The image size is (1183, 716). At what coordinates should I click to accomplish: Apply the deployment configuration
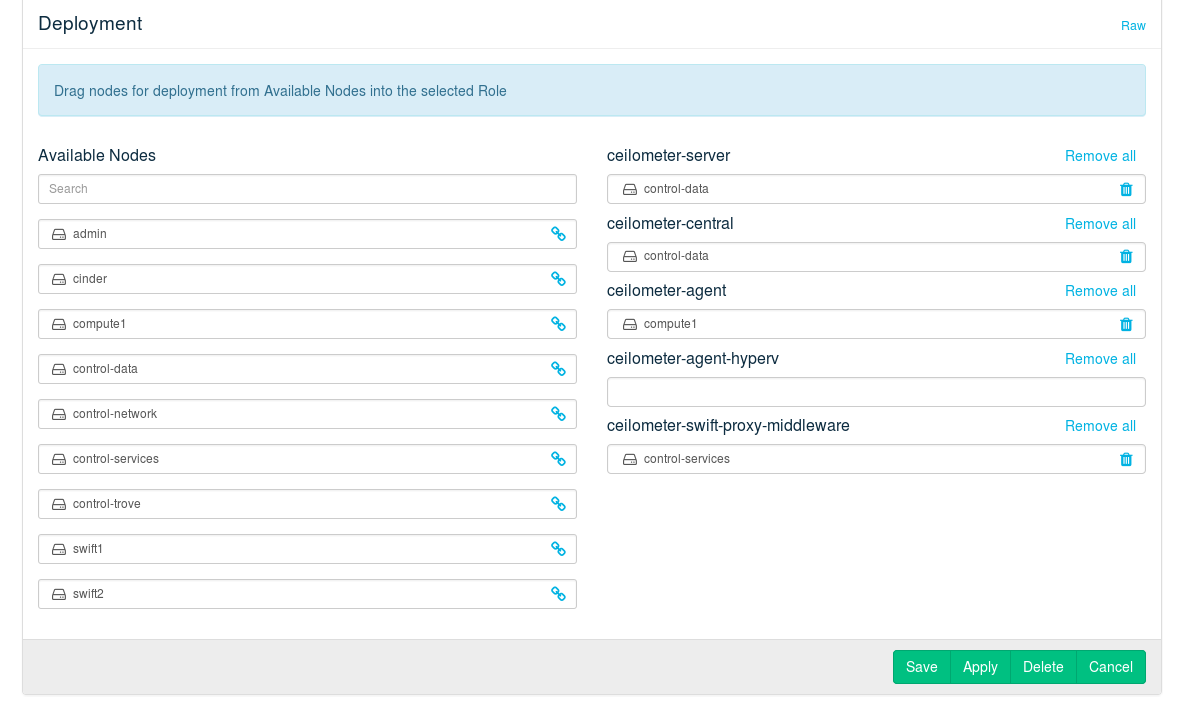(x=980, y=667)
